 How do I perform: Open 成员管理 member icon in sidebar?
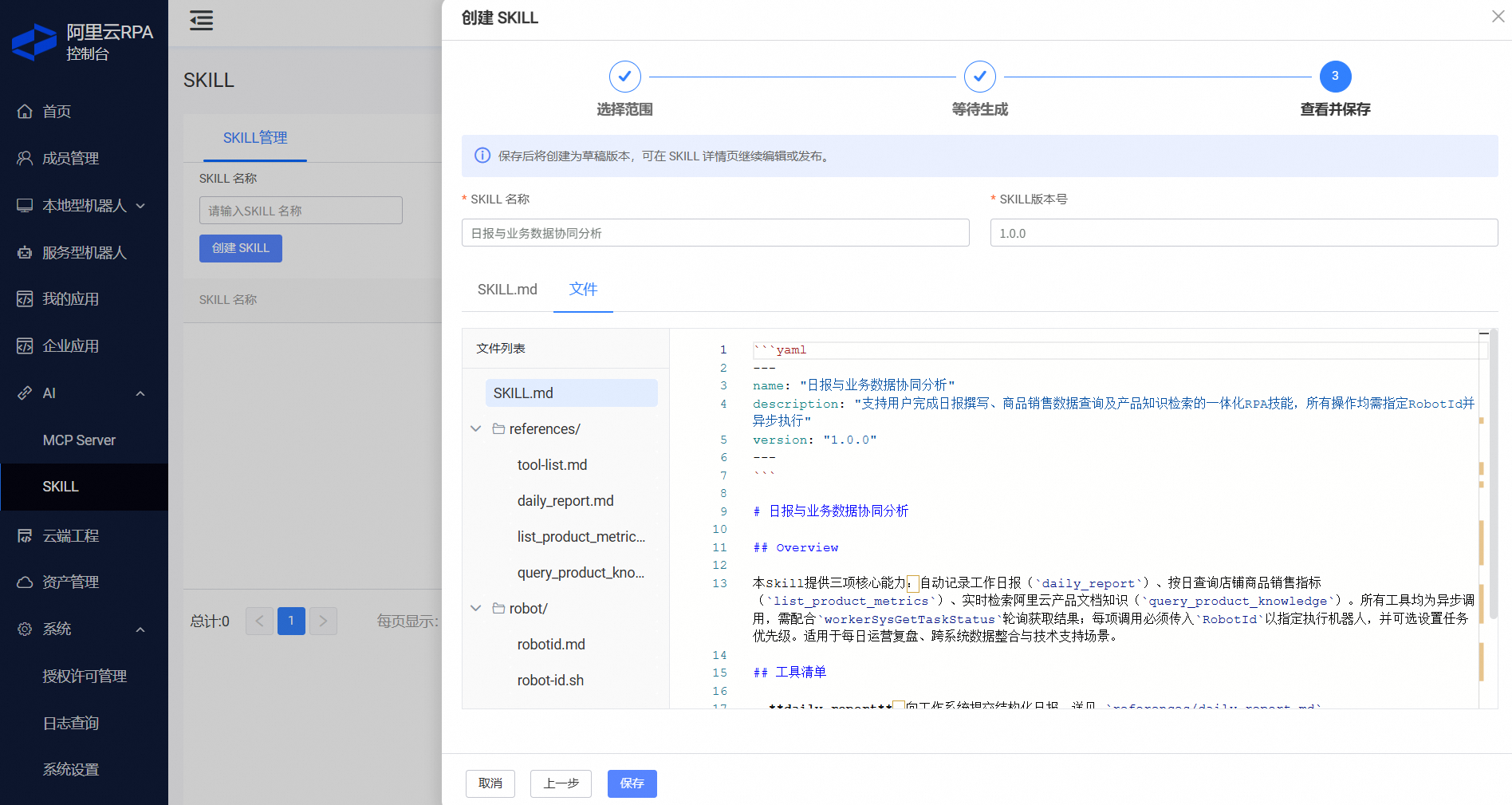tap(25, 159)
